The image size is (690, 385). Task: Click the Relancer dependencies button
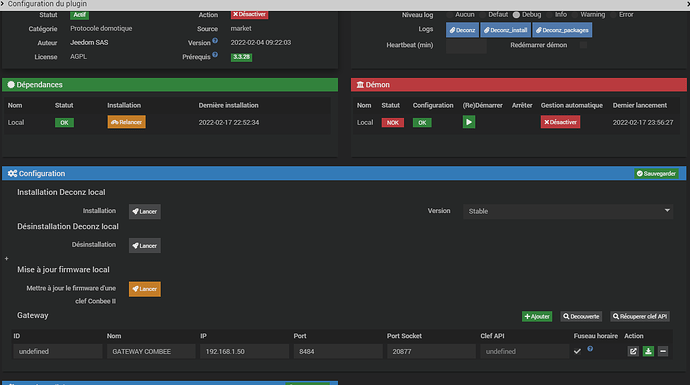tap(126, 122)
